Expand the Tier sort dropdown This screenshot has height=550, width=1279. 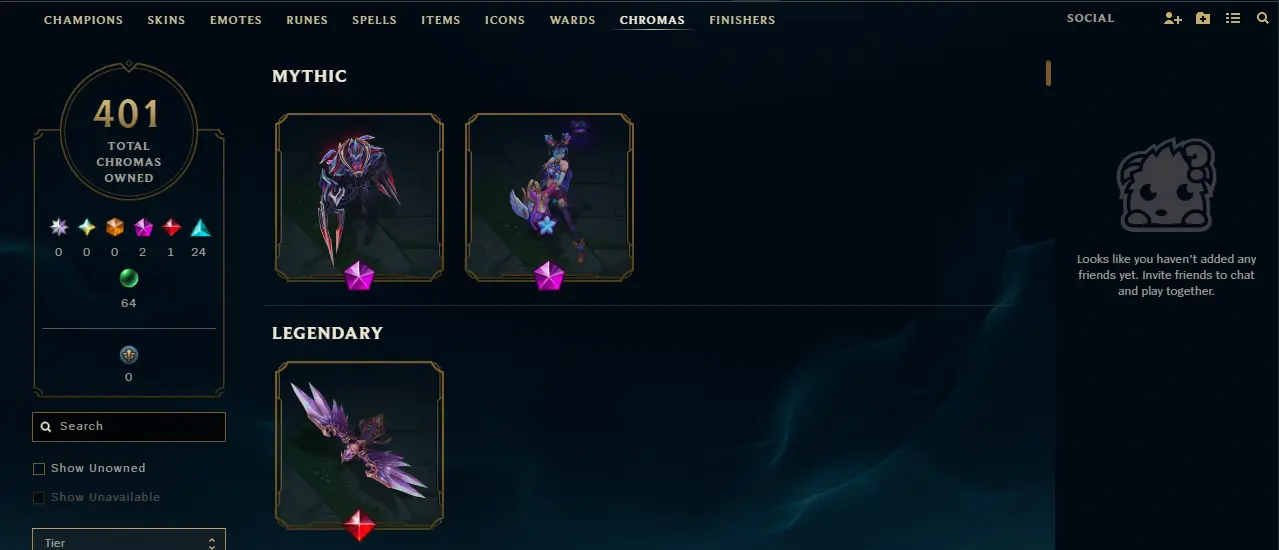coord(129,540)
